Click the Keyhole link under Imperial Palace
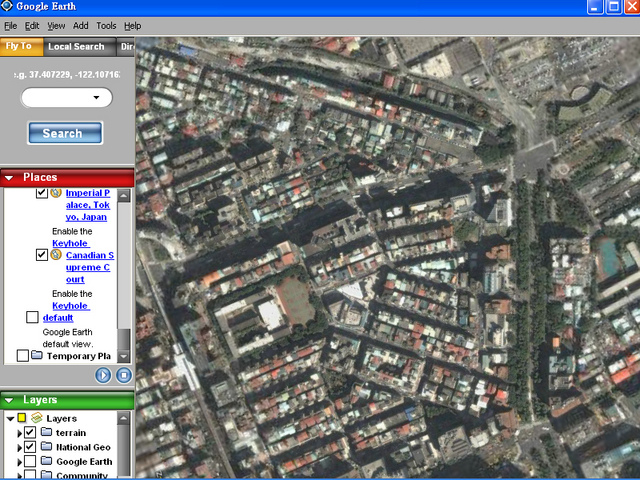 [70, 243]
